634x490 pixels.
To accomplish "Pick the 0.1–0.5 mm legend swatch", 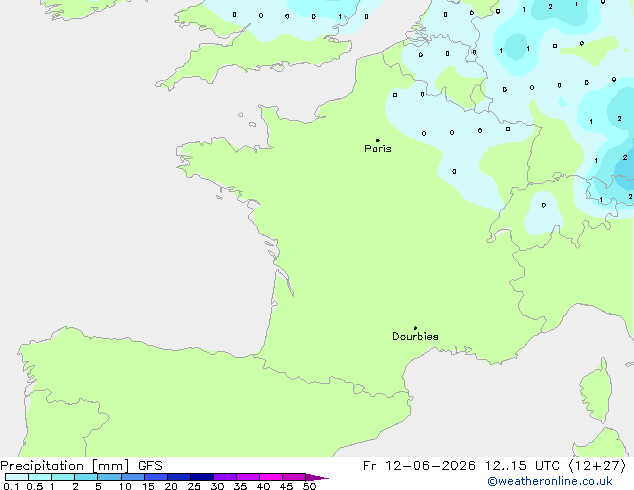I will tap(17, 477).
